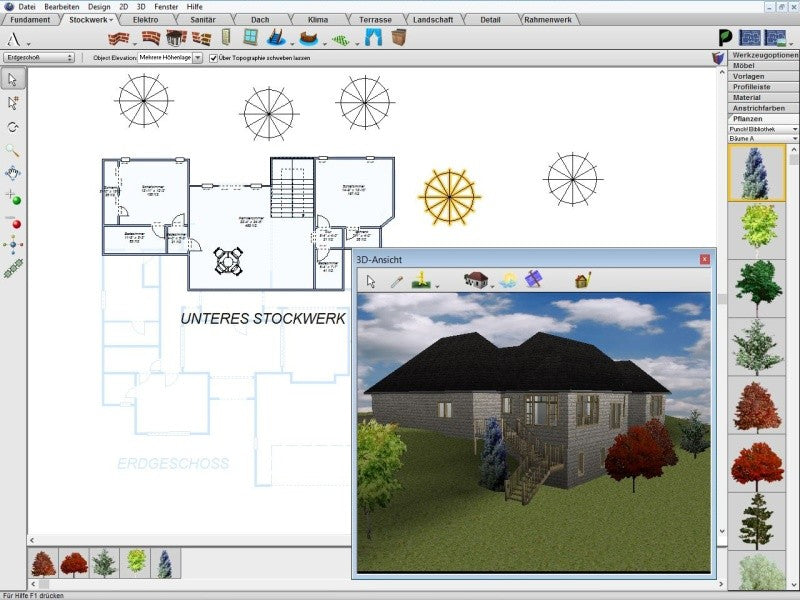Select the edit points pointer tool
This screenshot has width=800, height=600.
13,103
